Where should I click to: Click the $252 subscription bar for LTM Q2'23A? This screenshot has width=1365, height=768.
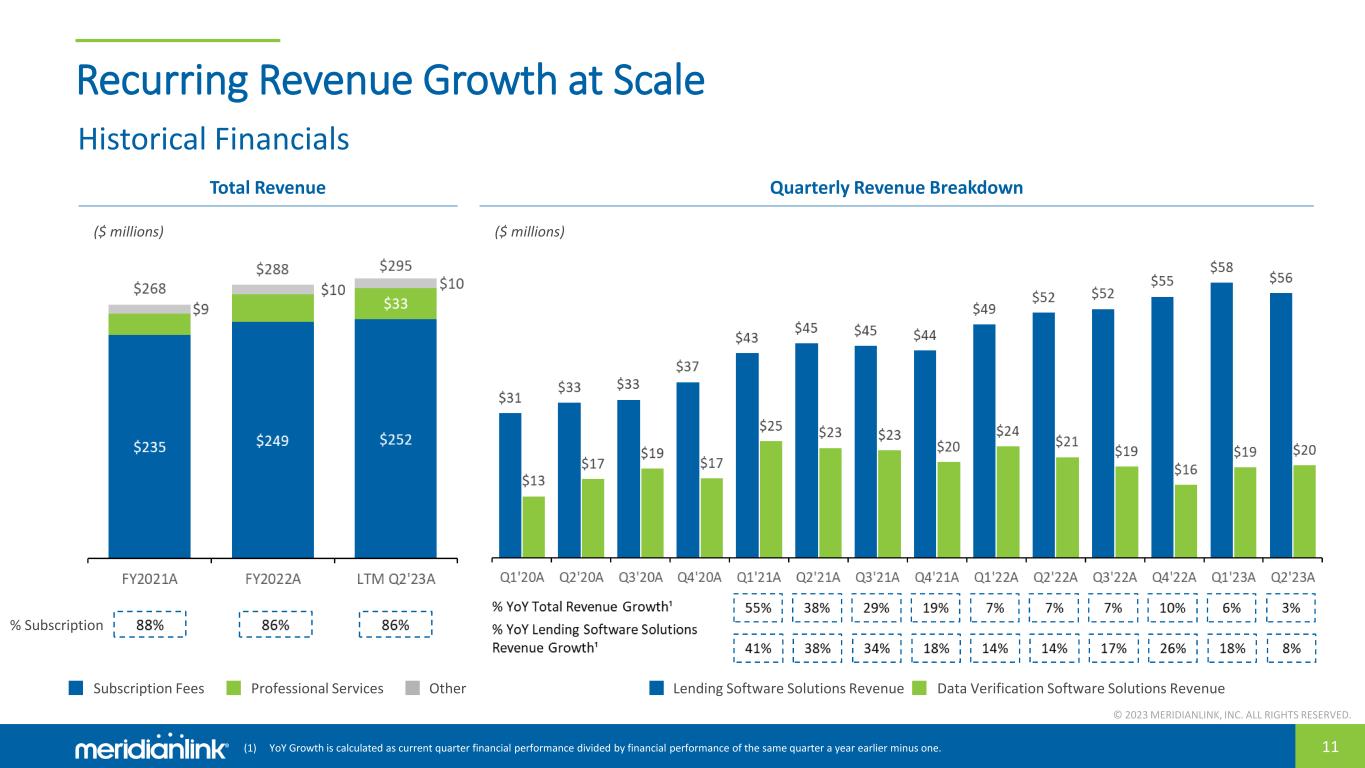pos(396,438)
